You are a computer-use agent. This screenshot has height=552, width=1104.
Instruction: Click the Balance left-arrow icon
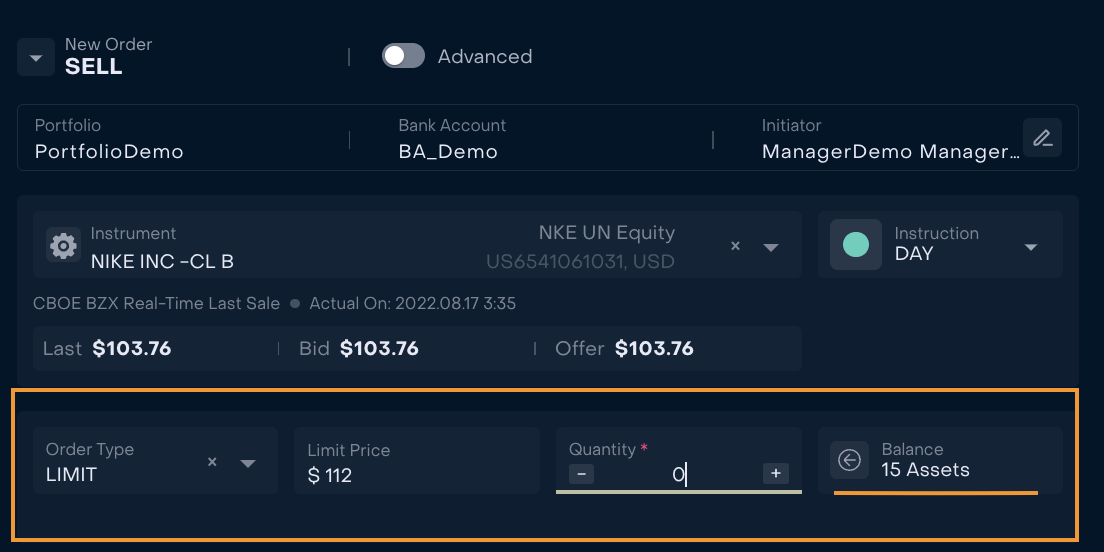tap(849, 460)
